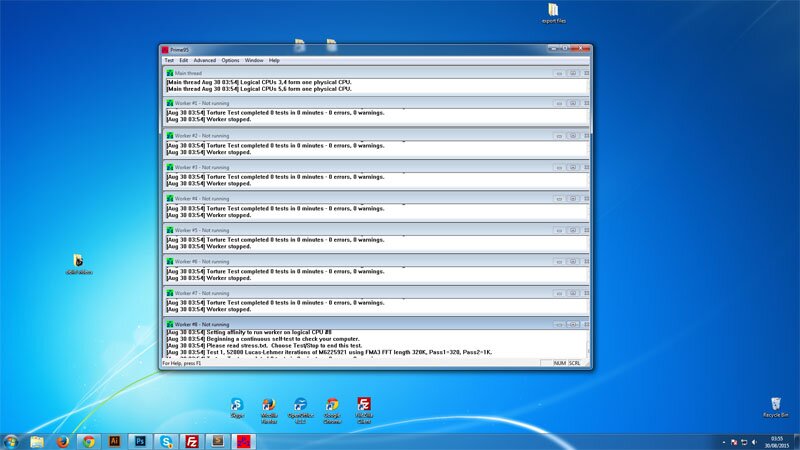Click 'Setting affinity to run worker' line
The height and width of the screenshot is (450, 800).
[x=249, y=332]
